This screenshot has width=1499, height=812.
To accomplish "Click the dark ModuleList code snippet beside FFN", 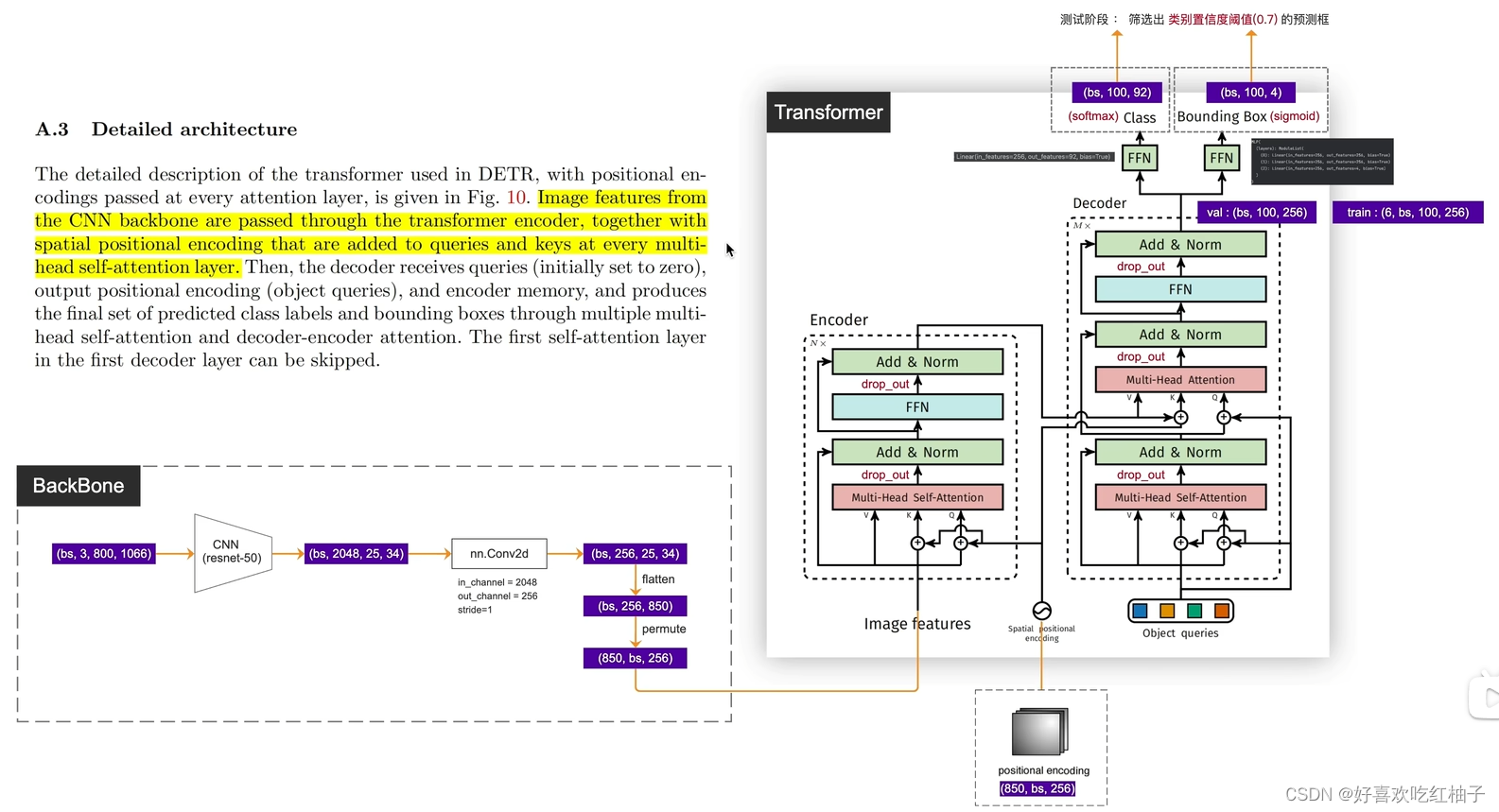I will [1322, 161].
